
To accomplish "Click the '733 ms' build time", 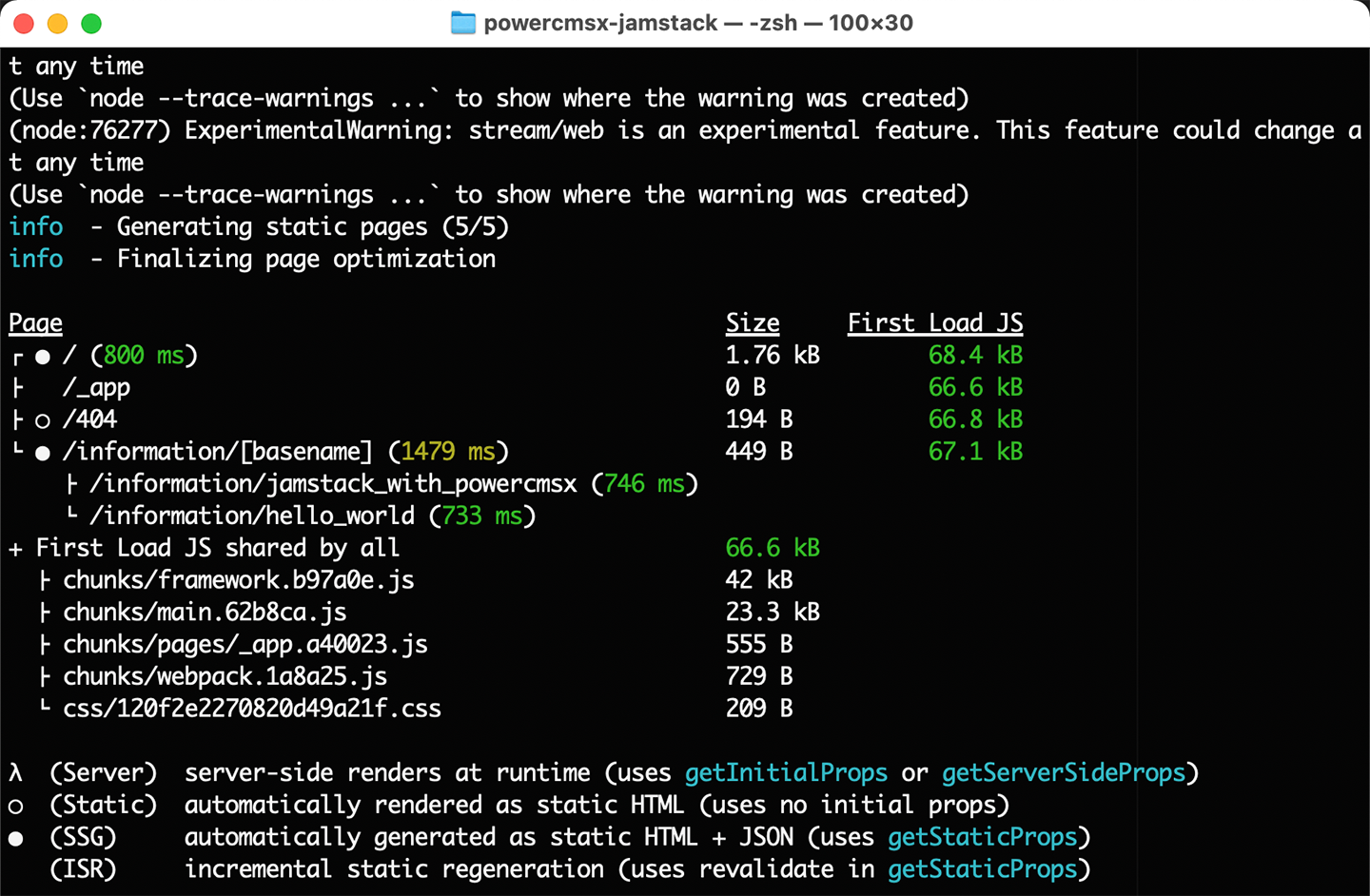I will tap(482, 516).
